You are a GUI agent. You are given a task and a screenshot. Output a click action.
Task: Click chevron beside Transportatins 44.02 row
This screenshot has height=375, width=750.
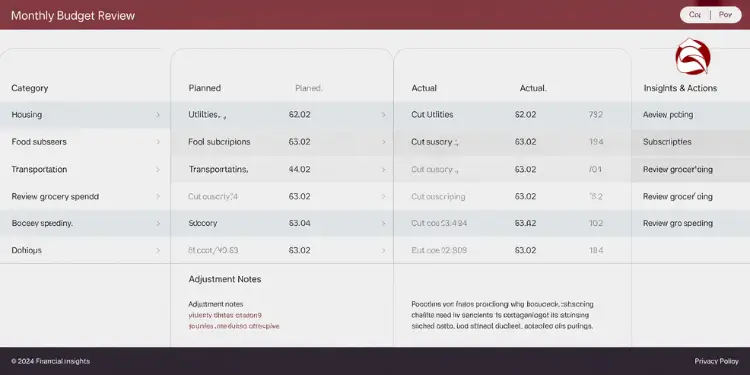coord(383,169)
